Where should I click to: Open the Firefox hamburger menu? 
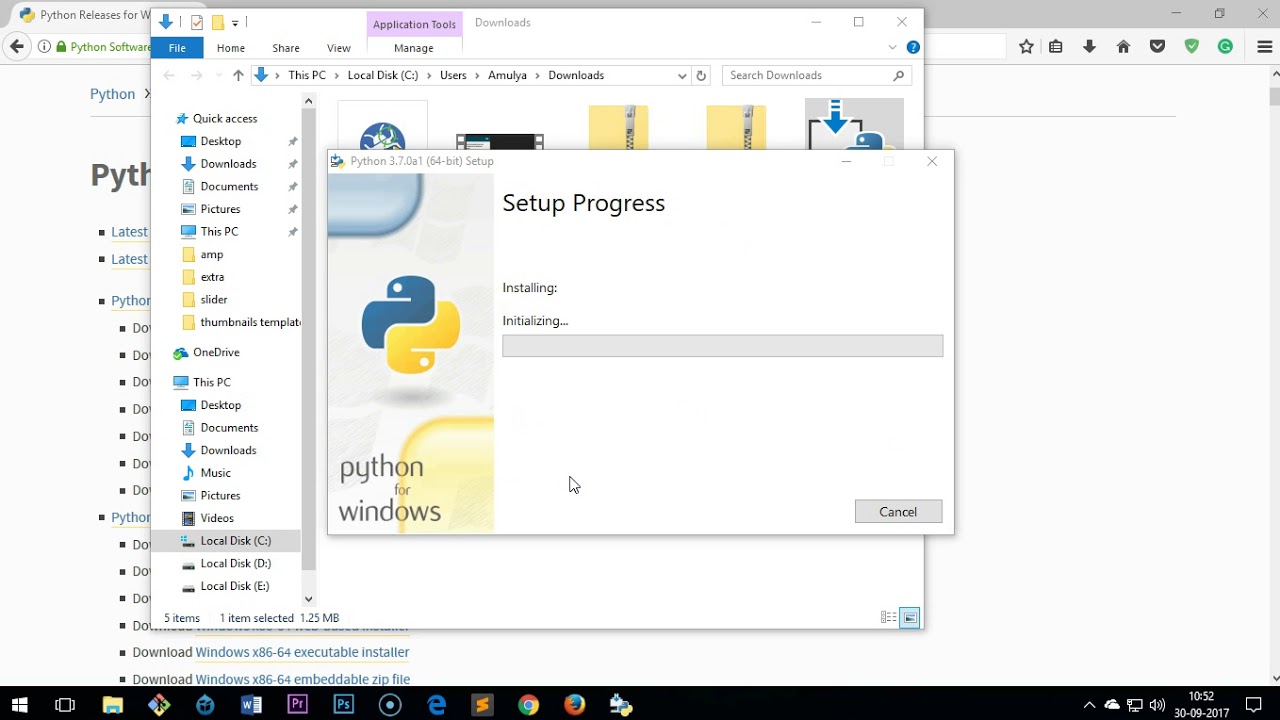click(x=1264, y=46)
